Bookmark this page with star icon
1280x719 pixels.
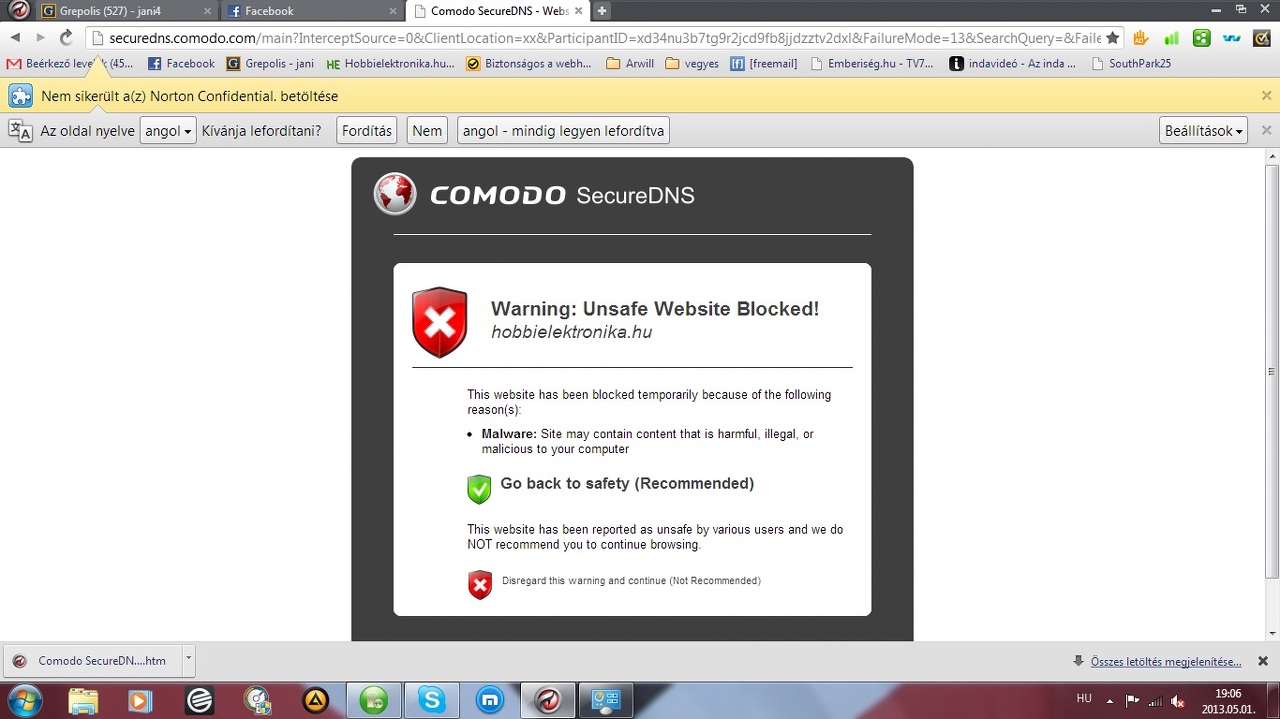[x=1112, y=38]
